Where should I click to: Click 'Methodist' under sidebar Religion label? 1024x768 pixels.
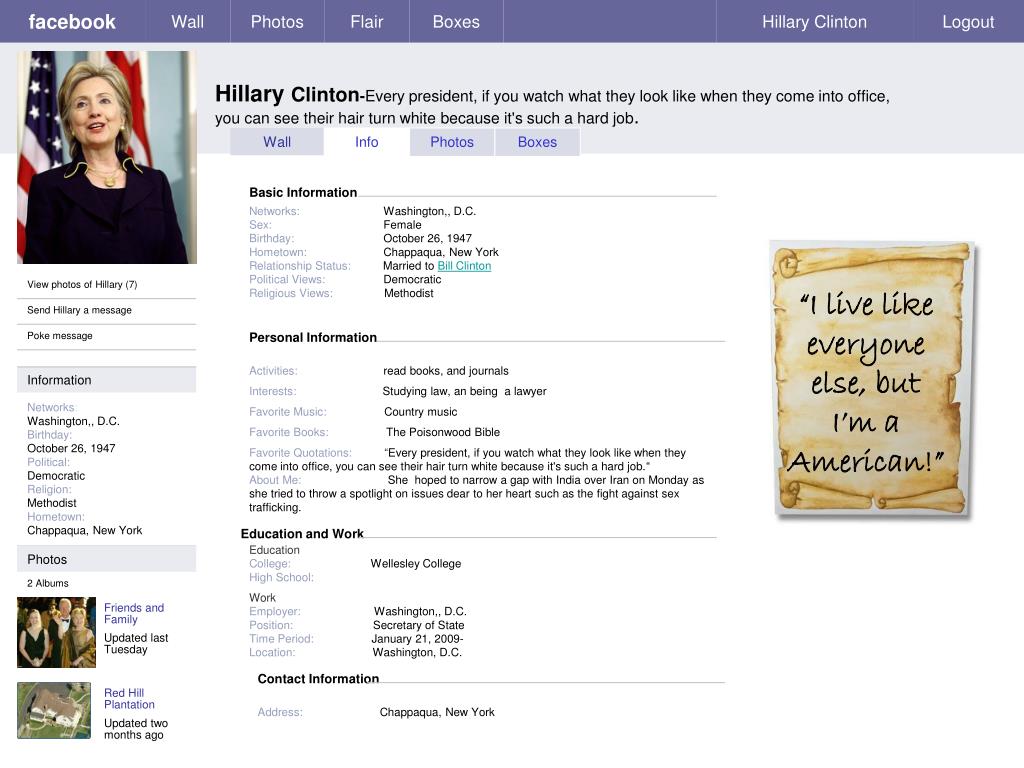point(52,503)
